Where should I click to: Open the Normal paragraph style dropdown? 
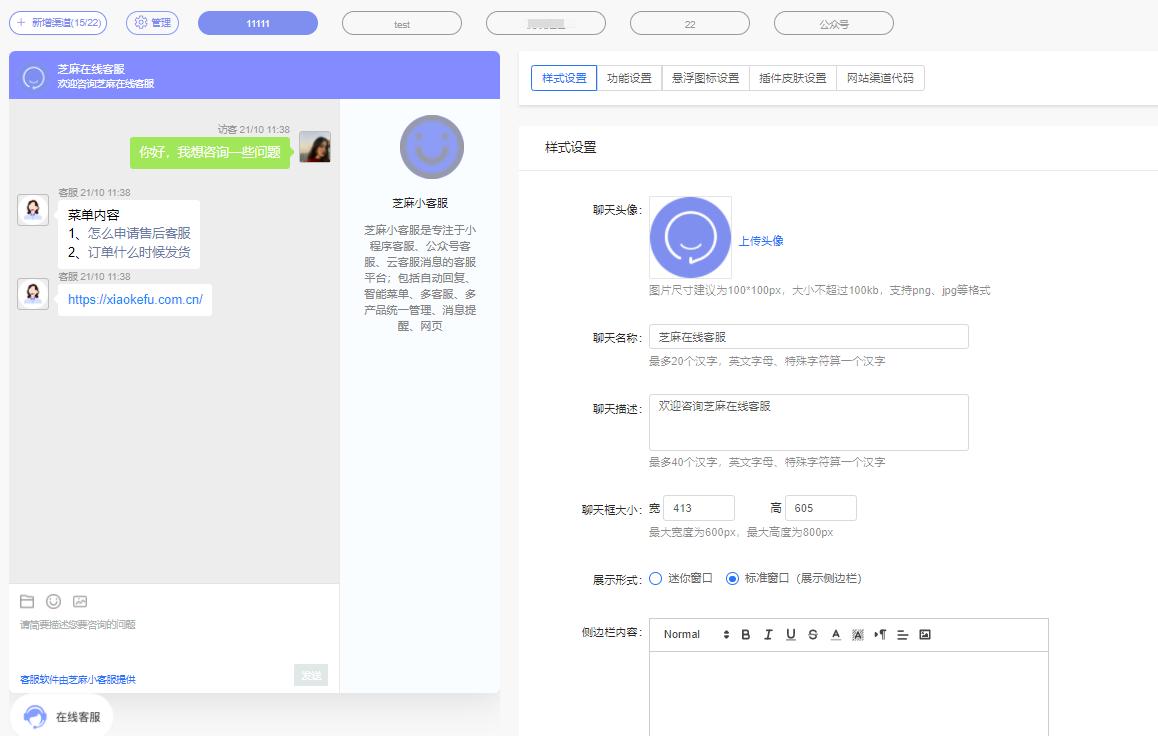click(x=685, y=634)
